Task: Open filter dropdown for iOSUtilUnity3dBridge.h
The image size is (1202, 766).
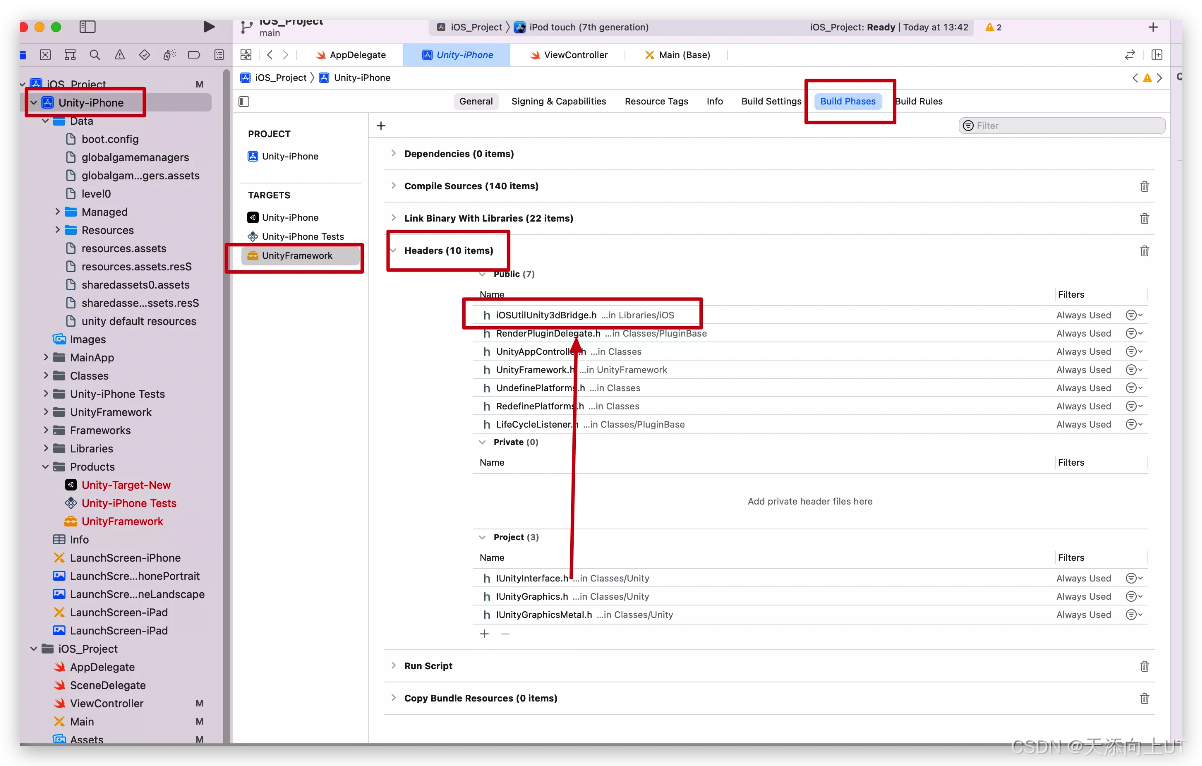Action: pos(1134,315)
